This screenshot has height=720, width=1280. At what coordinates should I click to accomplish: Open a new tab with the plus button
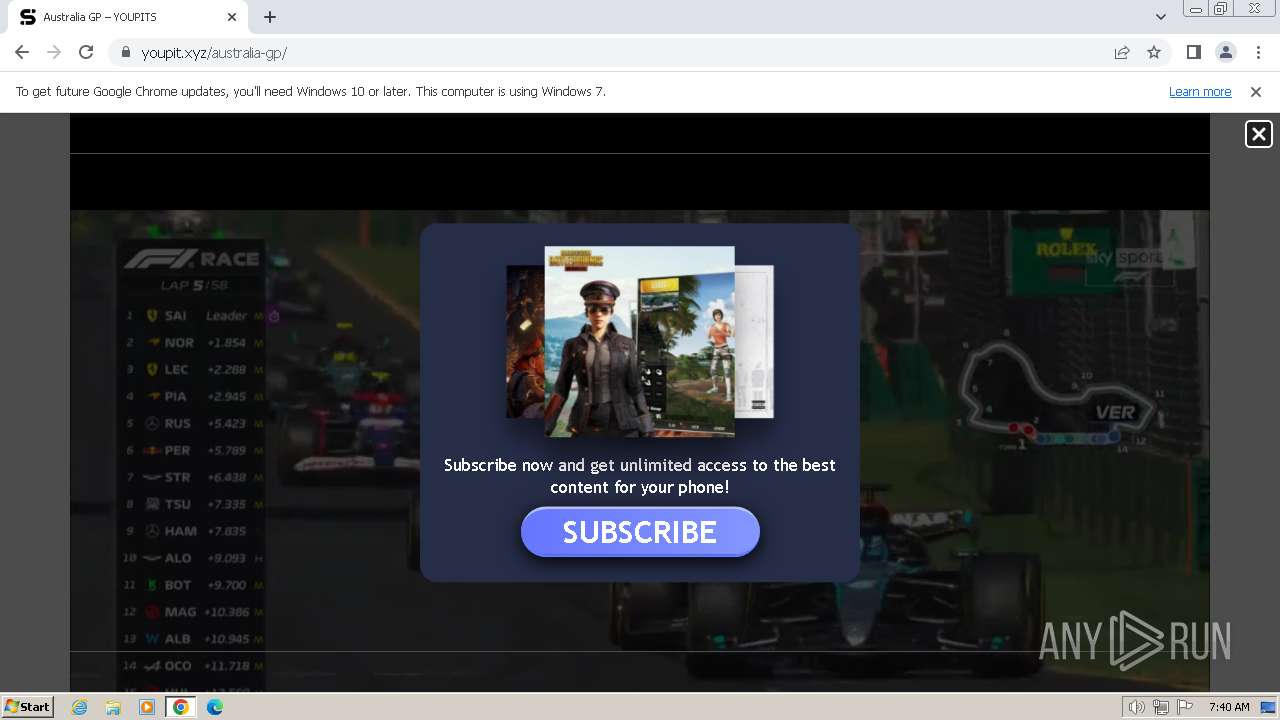[x=270, y=17]
